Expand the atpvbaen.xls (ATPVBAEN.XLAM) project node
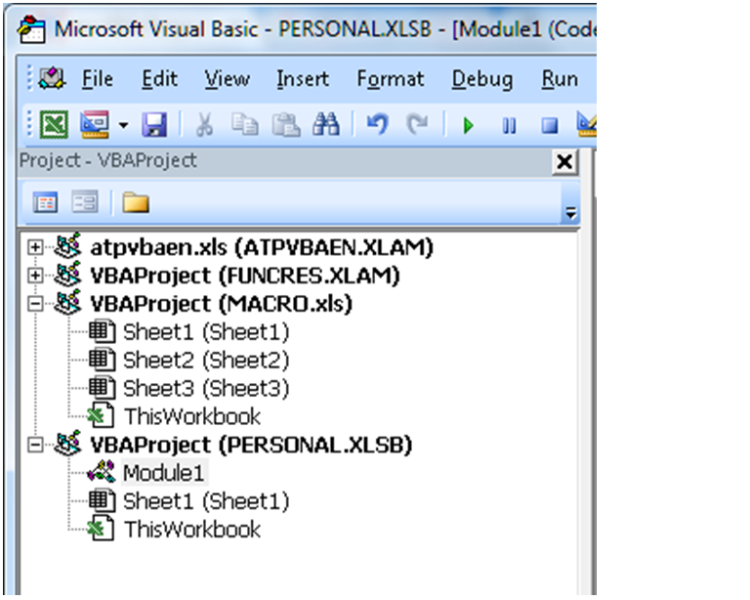This screenshot has height=600, width=750. coord(37,247)
